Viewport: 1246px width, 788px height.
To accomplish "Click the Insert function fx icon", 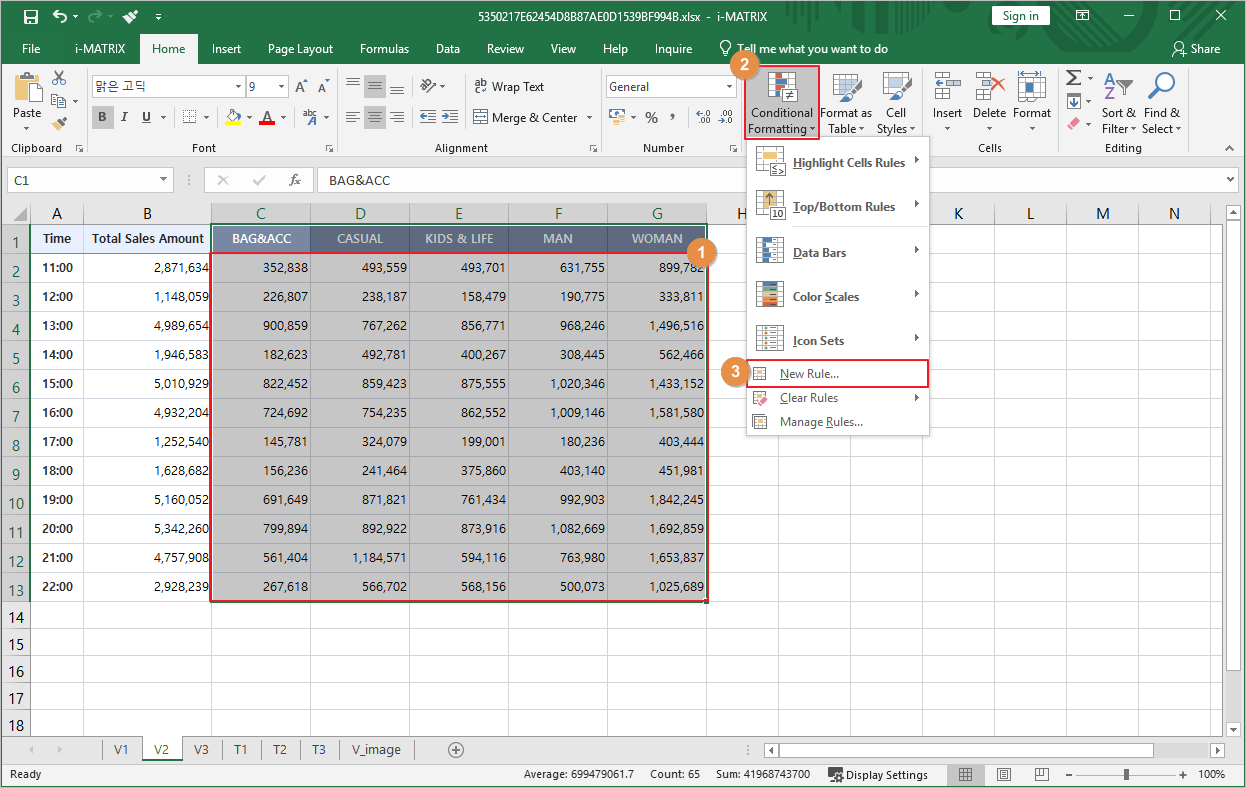I will click(x=295, y=180).
